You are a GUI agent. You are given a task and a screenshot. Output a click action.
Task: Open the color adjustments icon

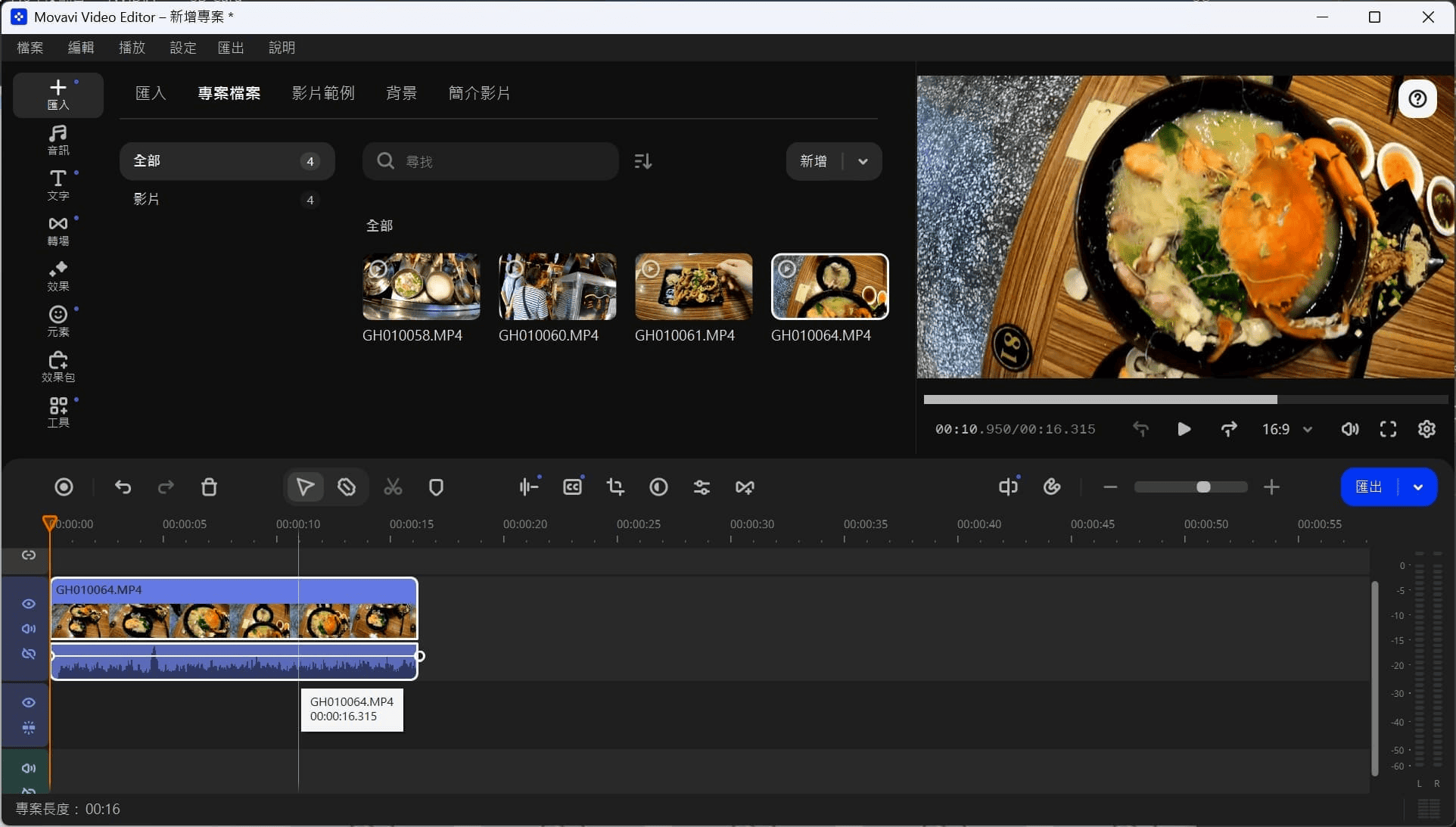click(658, 487)
